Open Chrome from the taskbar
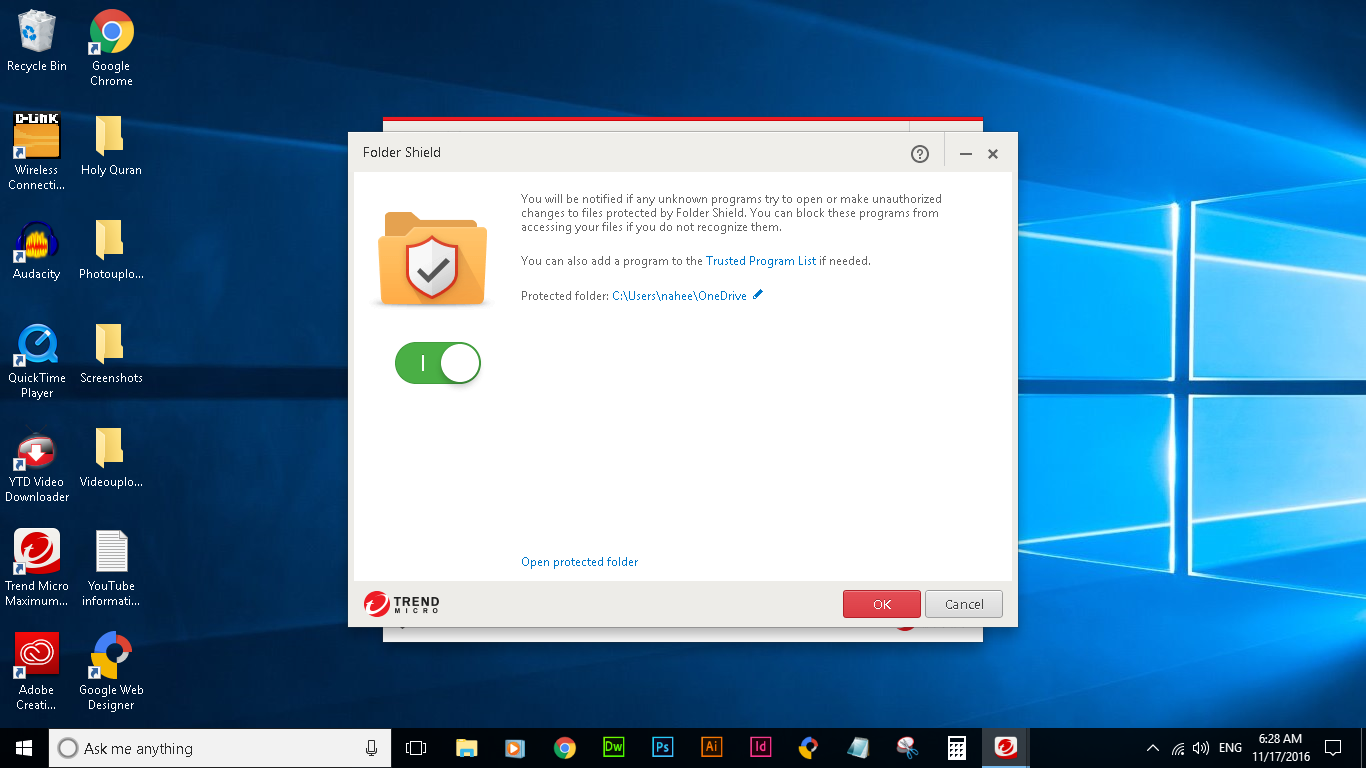 [x=565, y=748]
